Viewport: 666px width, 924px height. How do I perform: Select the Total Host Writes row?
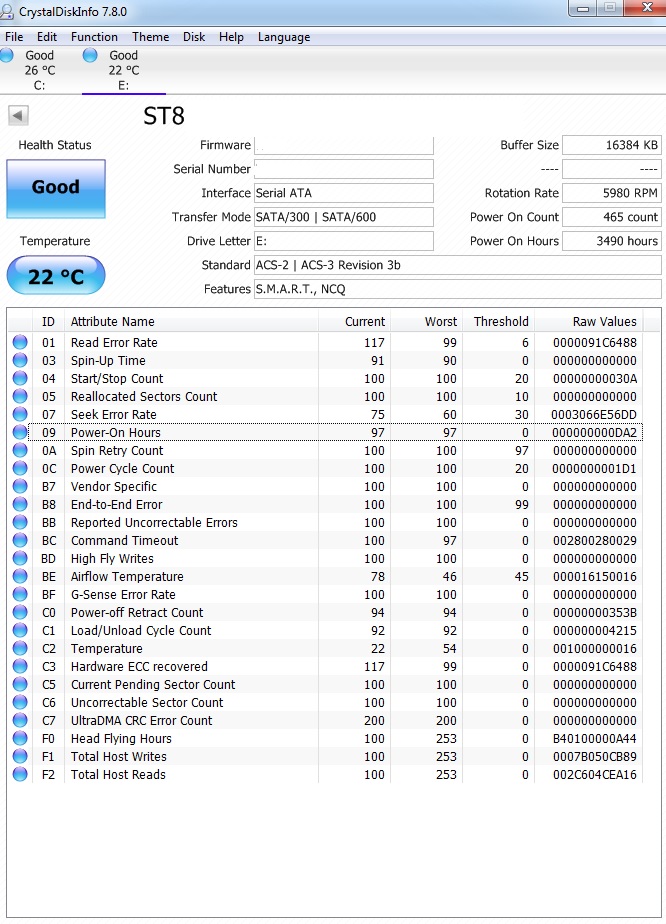pyautogui.click(x=325, y=756)
